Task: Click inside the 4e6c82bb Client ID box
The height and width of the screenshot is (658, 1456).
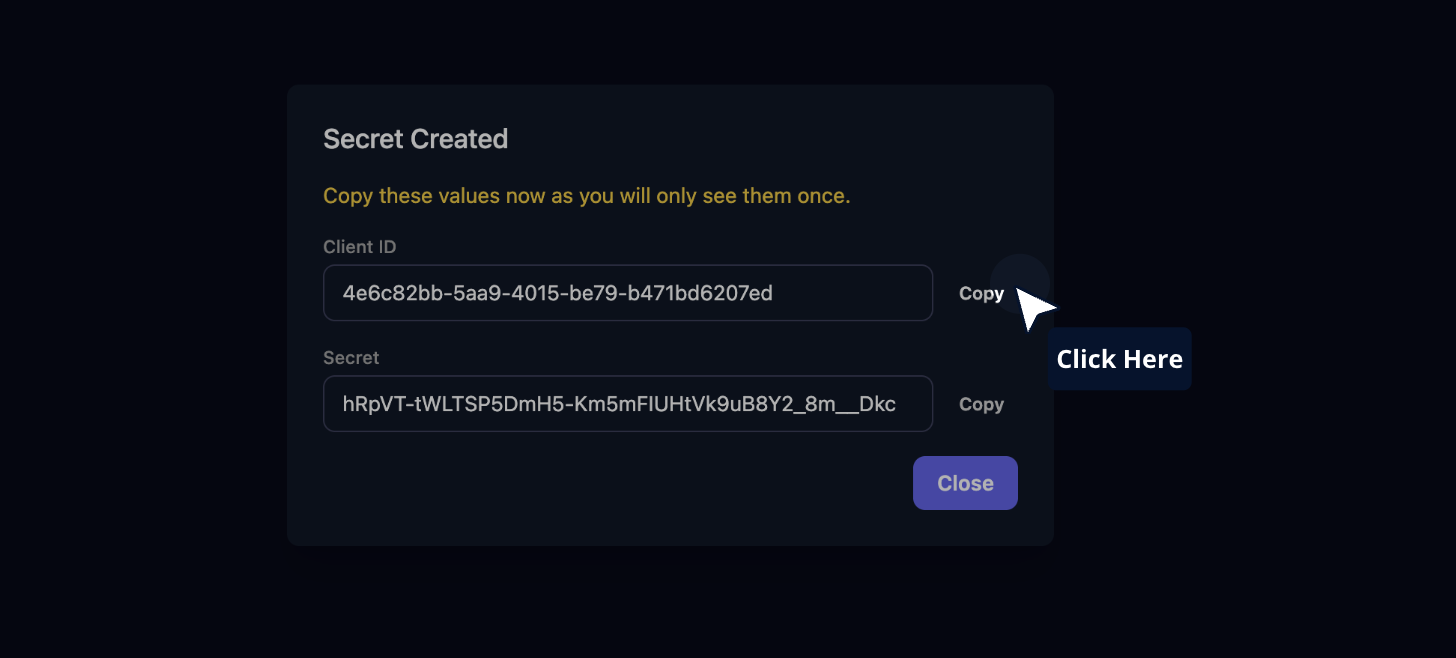Action: click(628, 292)
